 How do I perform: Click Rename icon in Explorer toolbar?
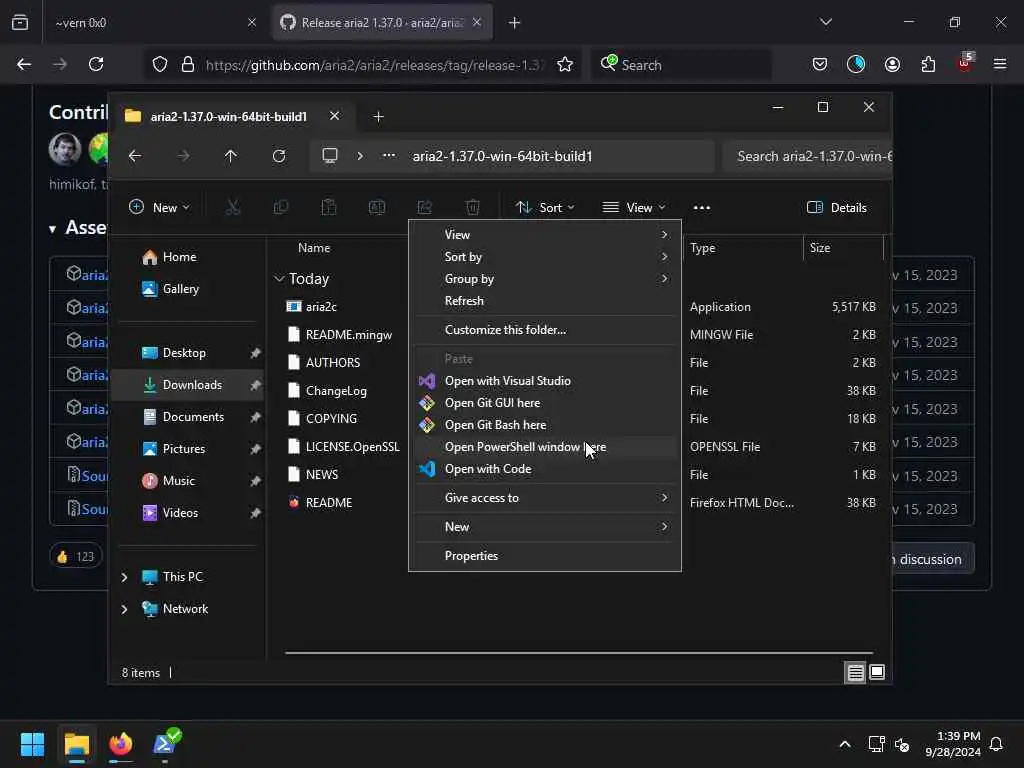(x=377, y=208)
